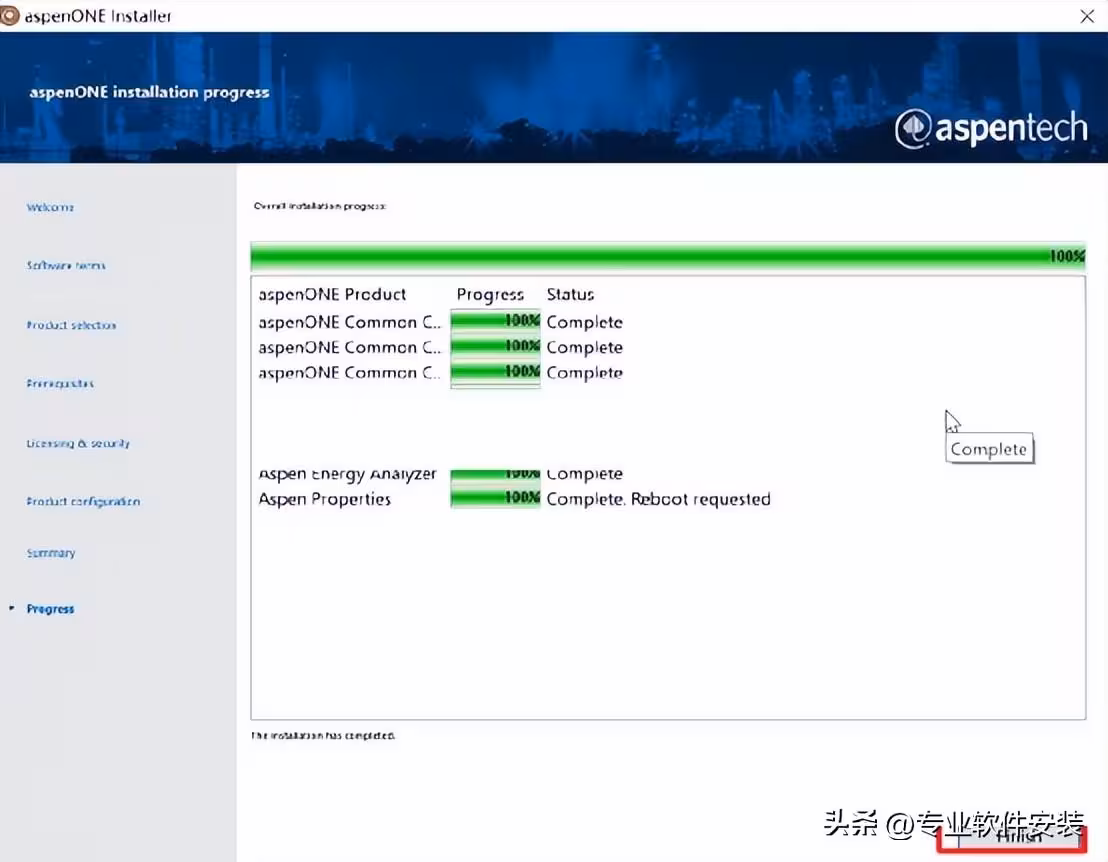Click the 'Complete. Reboot requested' status
Screen dimensions: 1108x862
point(658,500)
